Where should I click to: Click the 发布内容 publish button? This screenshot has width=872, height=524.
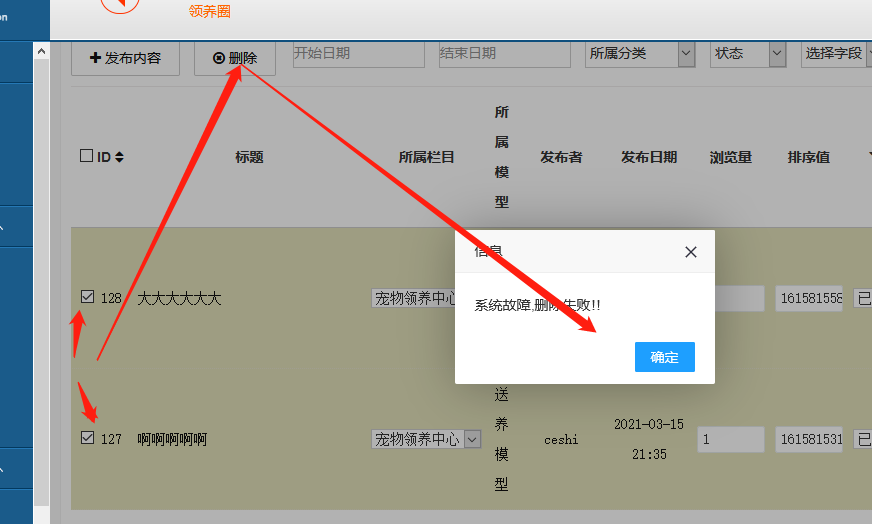[125, 58]
